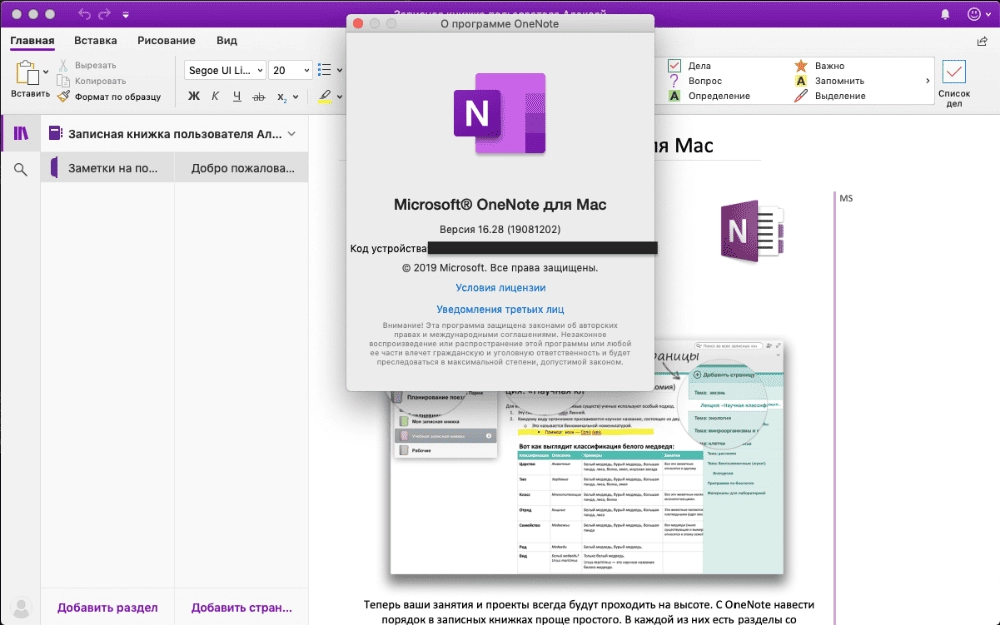Apply the Важно star tag
Image resolution: width=1000 pixels, height=625 pixels.
(820, 66)
